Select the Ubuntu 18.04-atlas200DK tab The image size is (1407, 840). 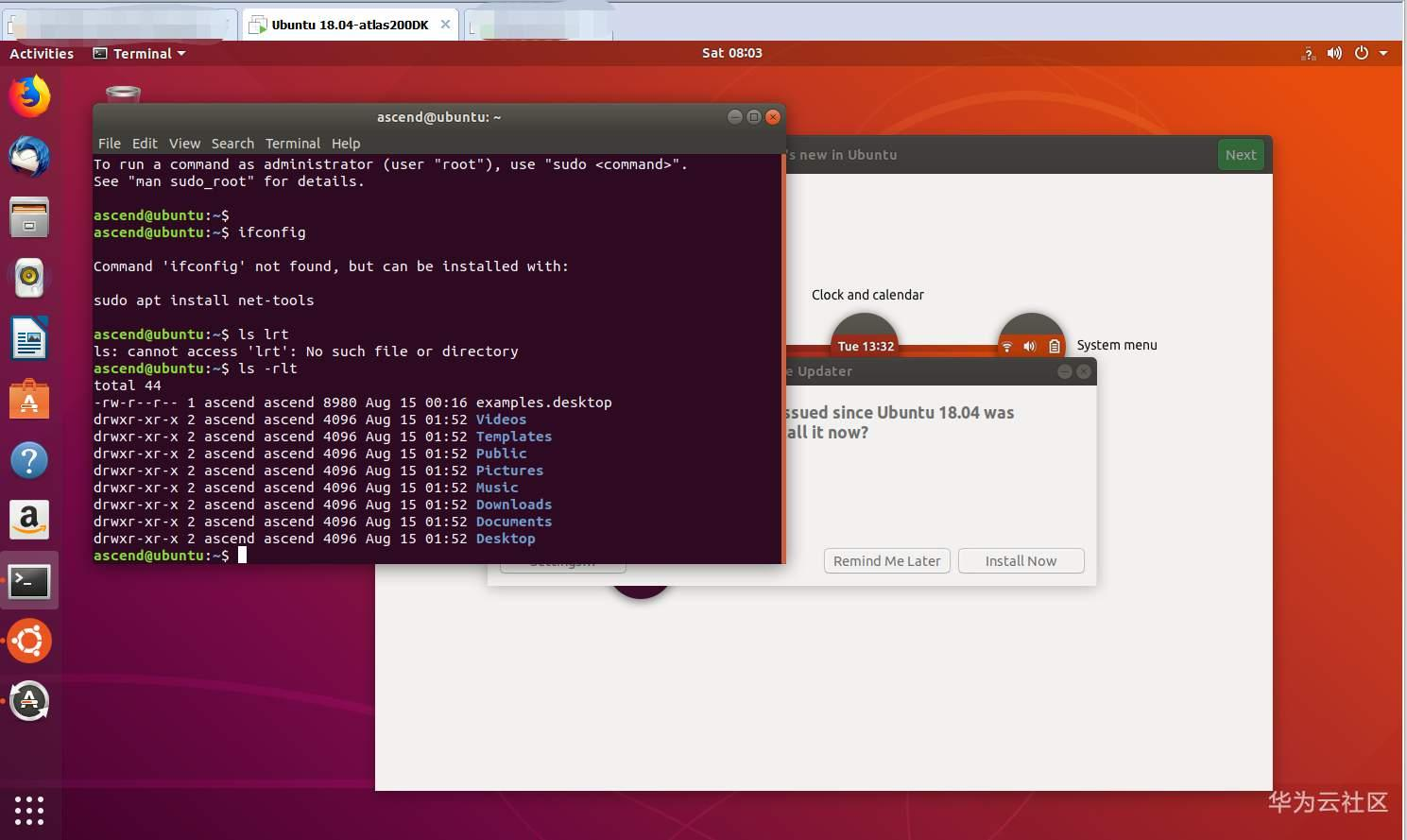point(350,26)
